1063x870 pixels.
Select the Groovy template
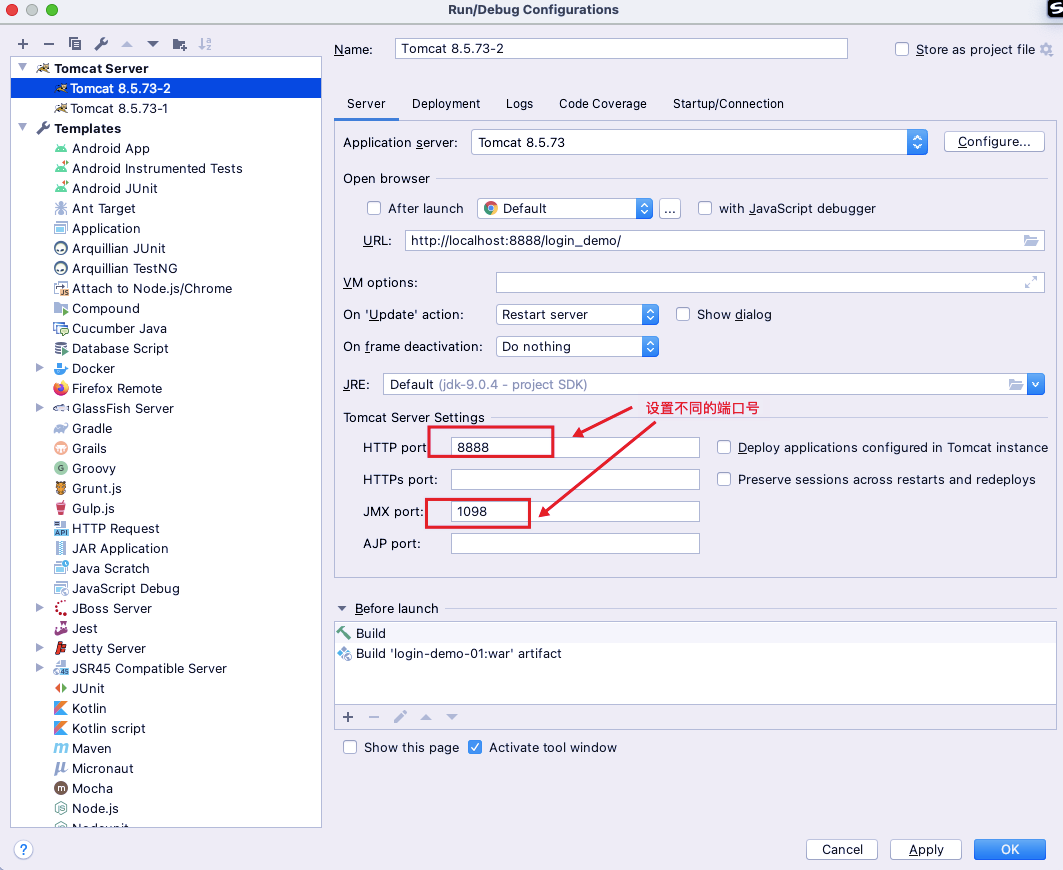(94, 469)
